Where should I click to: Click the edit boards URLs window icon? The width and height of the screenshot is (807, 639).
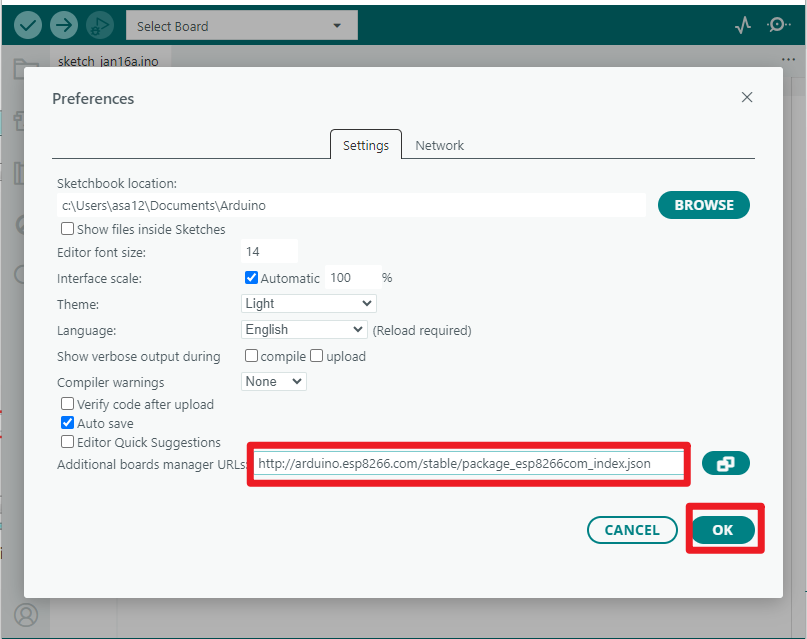726,463
